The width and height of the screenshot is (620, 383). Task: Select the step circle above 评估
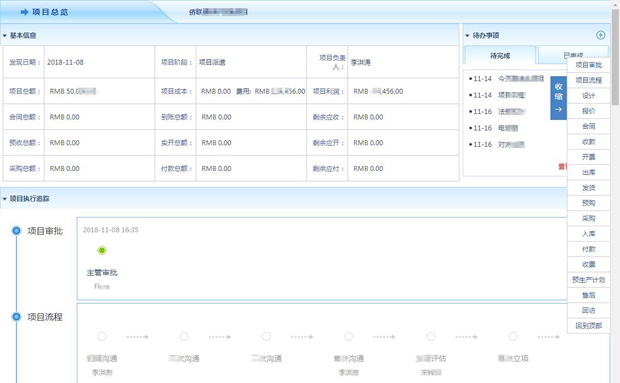pyautogui.click(x=431, y=336)
